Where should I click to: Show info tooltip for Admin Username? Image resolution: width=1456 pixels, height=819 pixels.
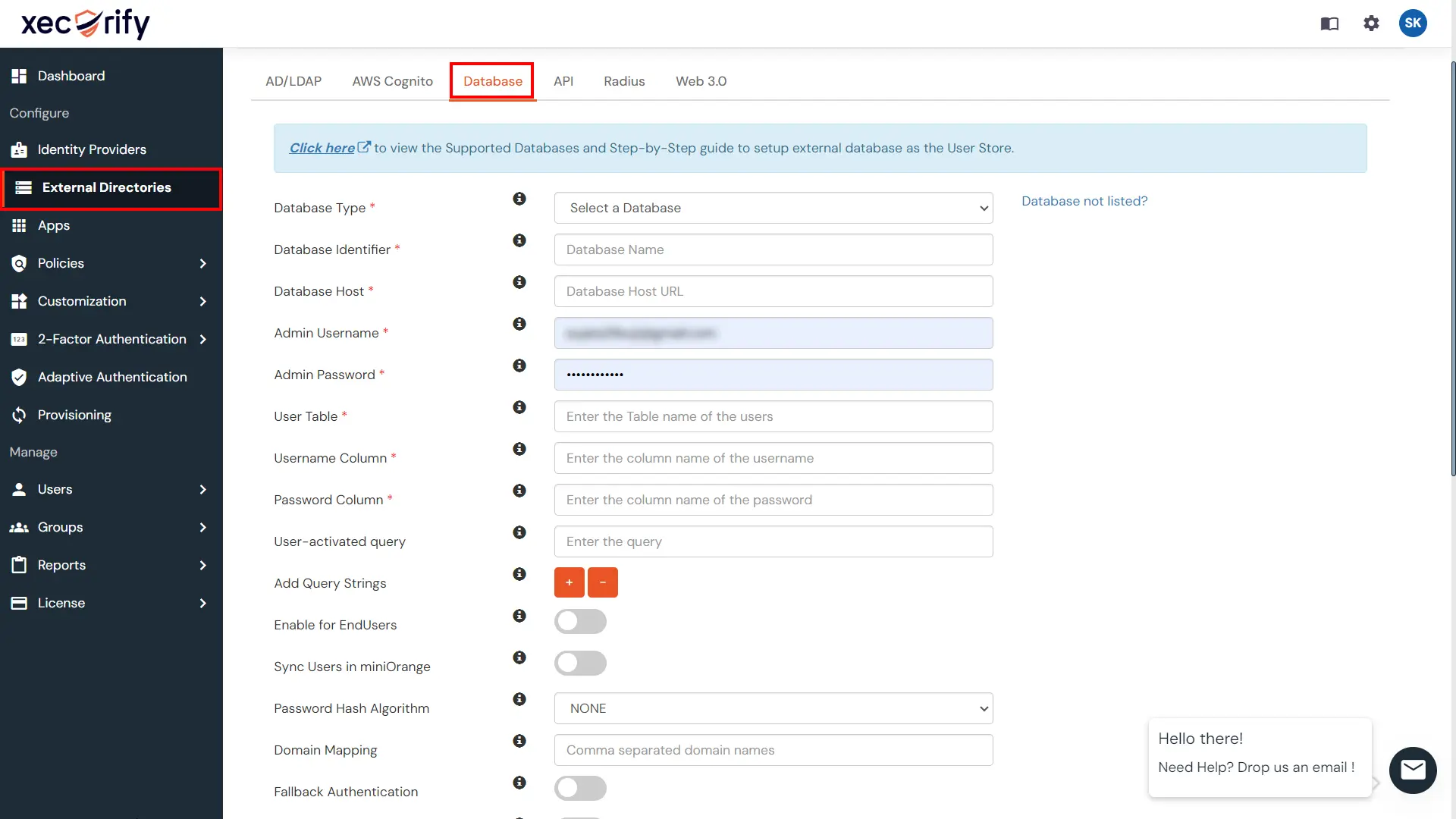coord(519,324)
